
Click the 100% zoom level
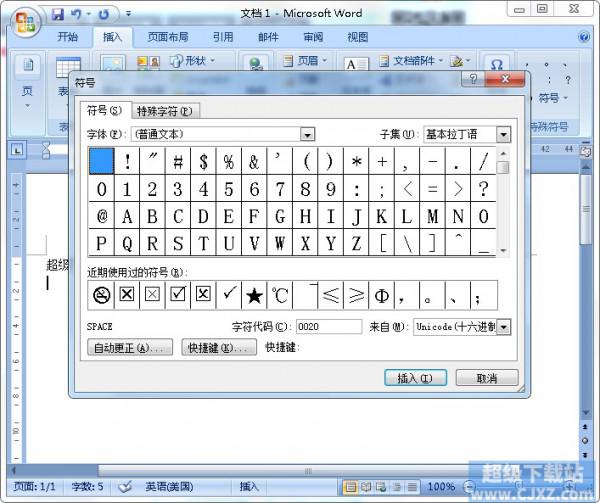pos(441,487)
